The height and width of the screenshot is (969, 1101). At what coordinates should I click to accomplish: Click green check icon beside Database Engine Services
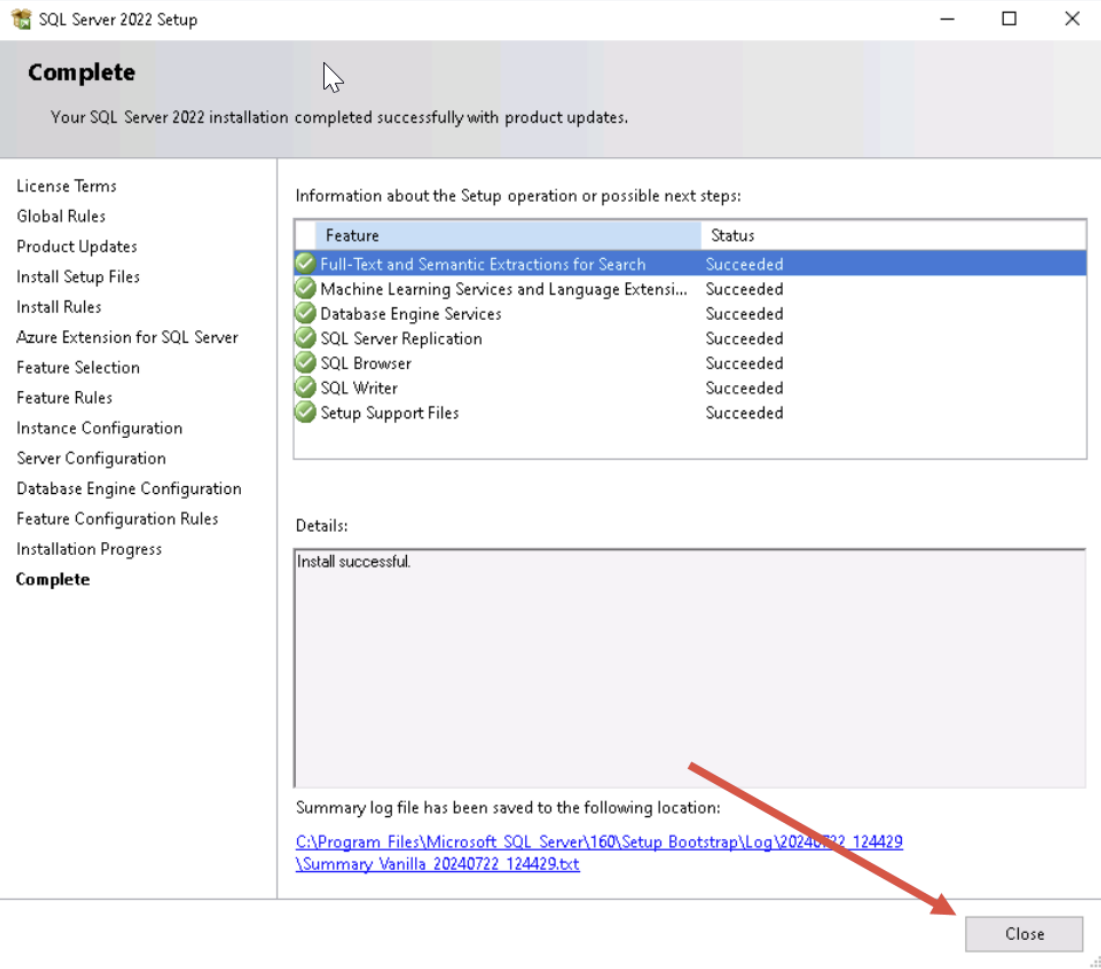pyautogui.click(x=305, y=313)
